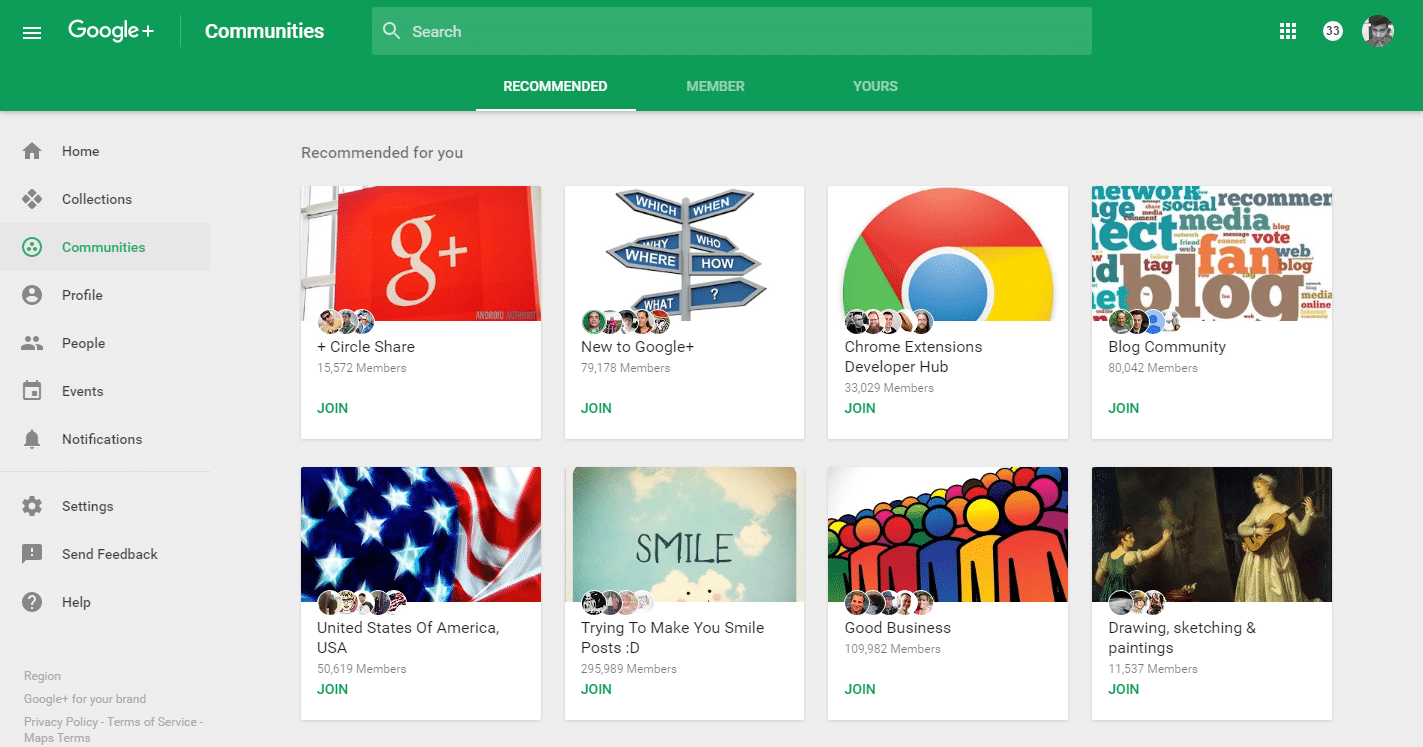Switch to the Yours tab
Image resolution: width=1423 pixels, height=747 pixels.
point(875,86)
